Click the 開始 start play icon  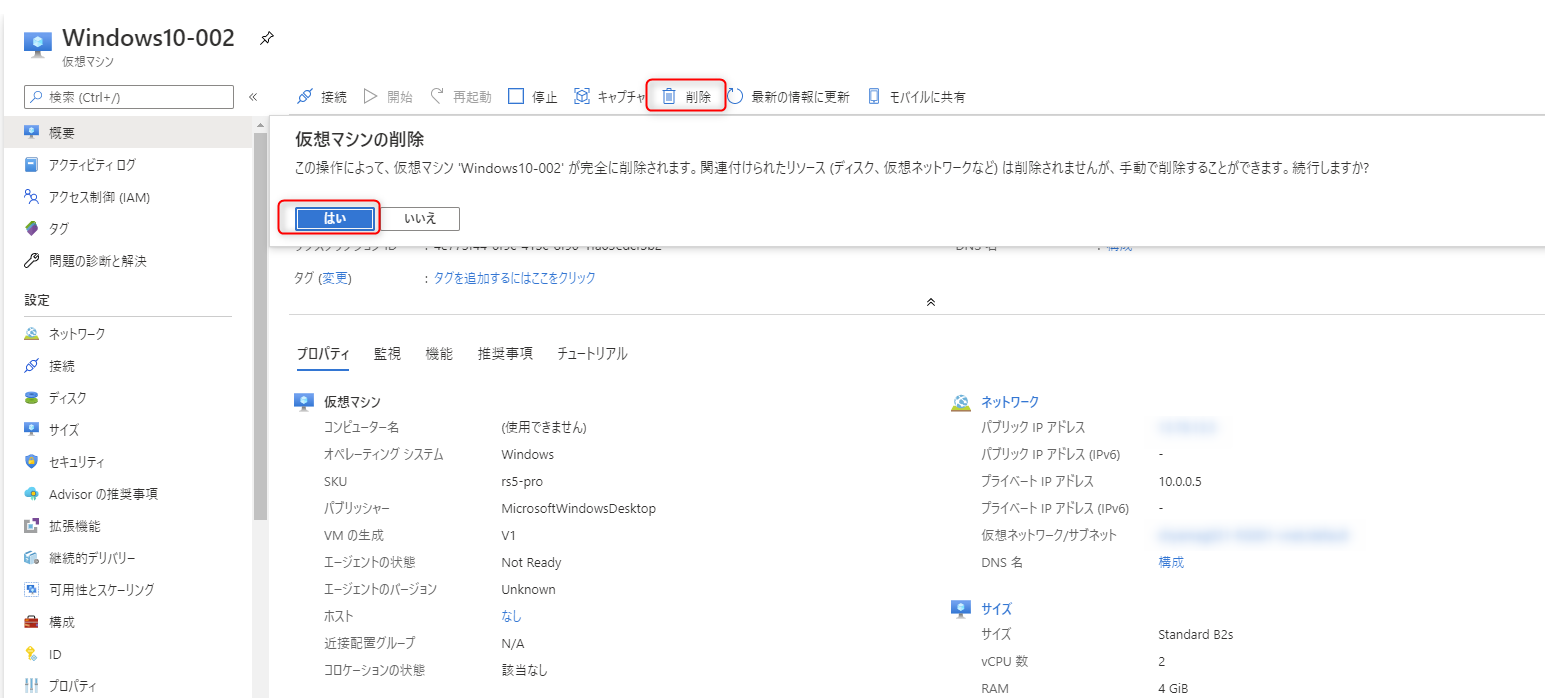[370, 97]
